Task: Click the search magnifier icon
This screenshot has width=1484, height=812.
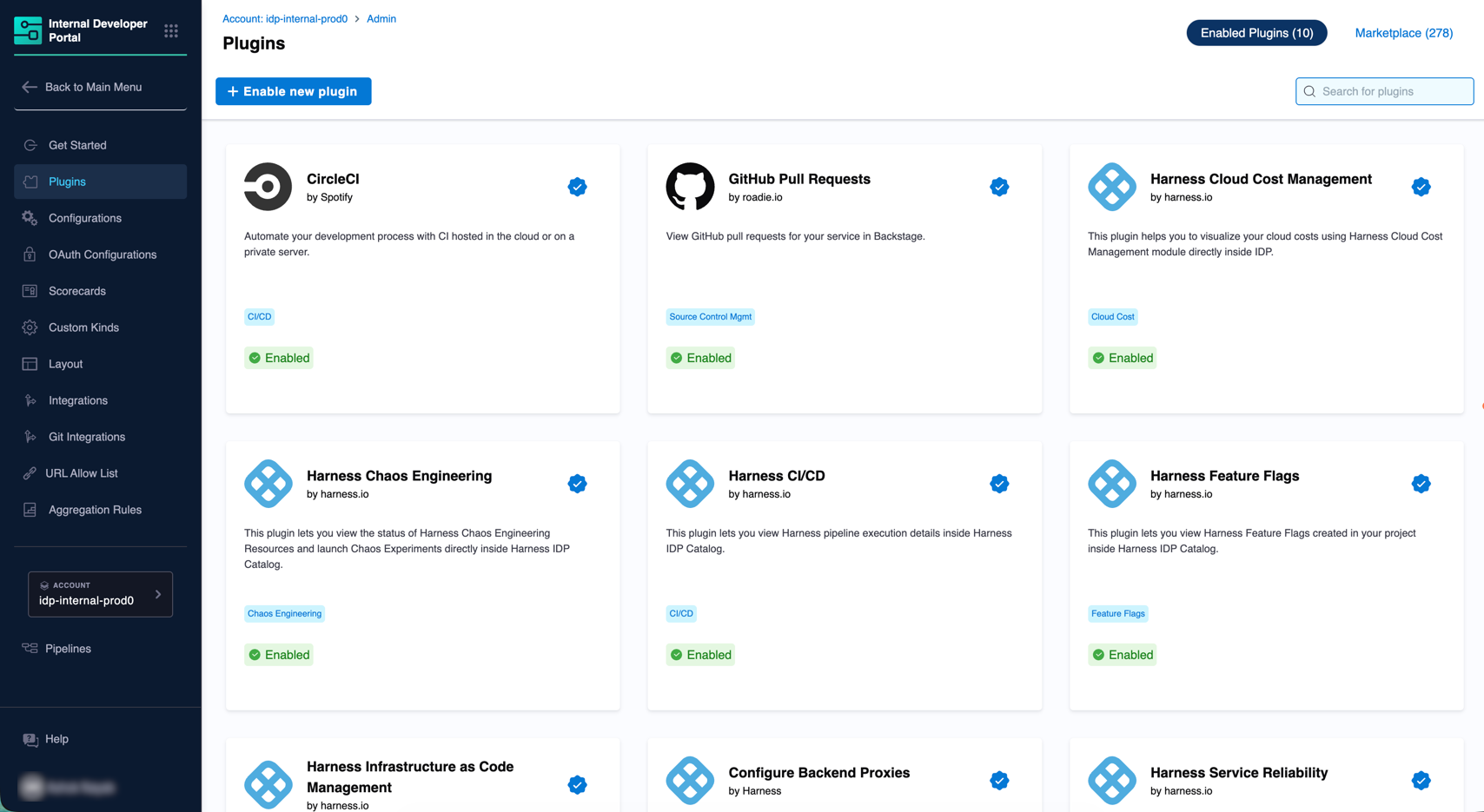Action: pos(1309,91)
